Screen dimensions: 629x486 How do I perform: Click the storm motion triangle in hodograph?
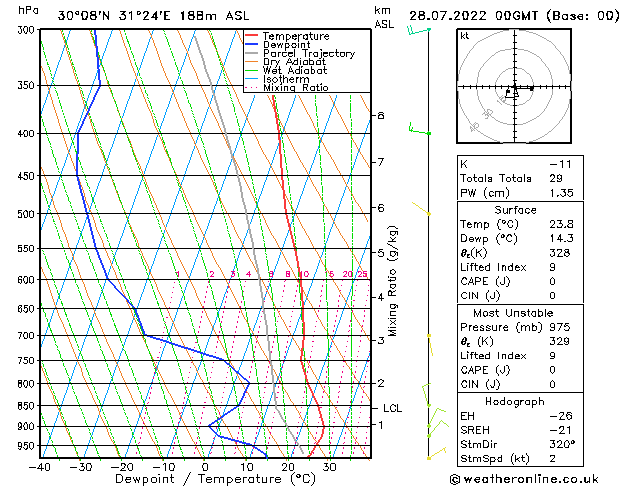(515, 94)
